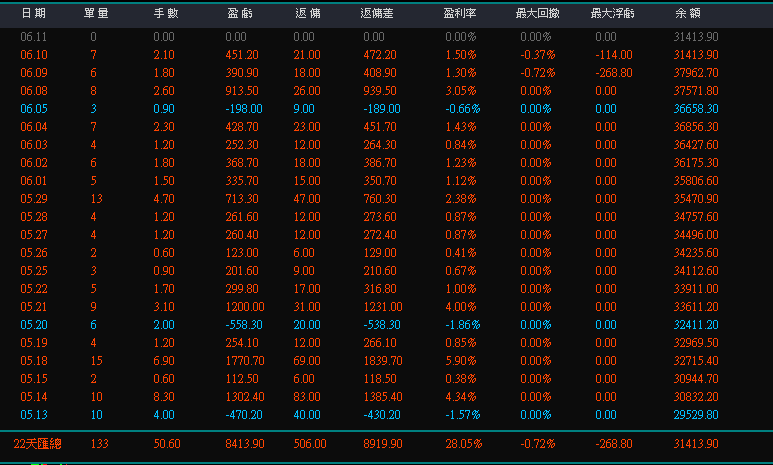Click the profit value 1302.40
The width and height of the screenshot is (773, 465).
point(245,397)
